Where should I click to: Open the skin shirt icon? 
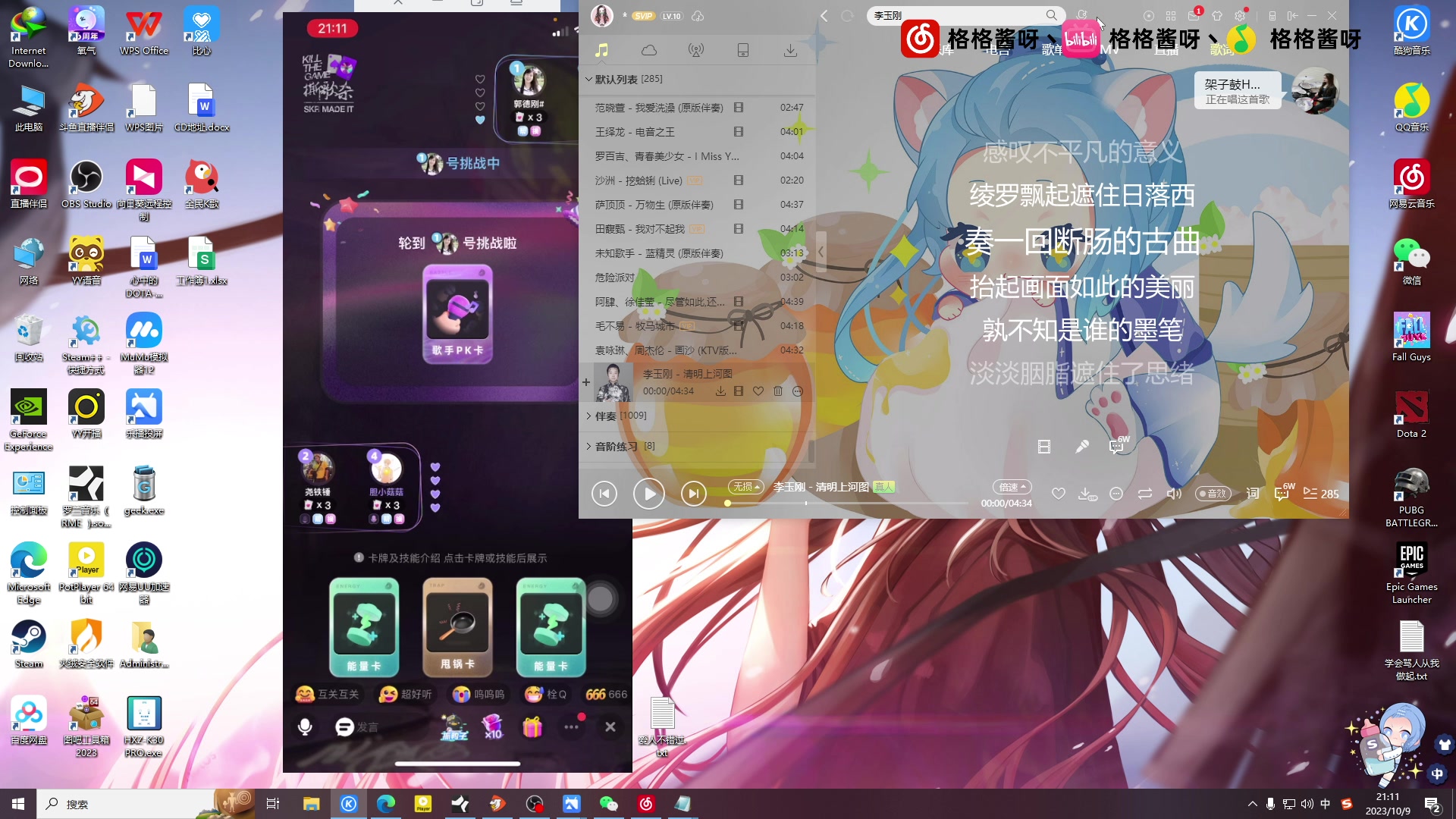click(x=1217, y=15)
